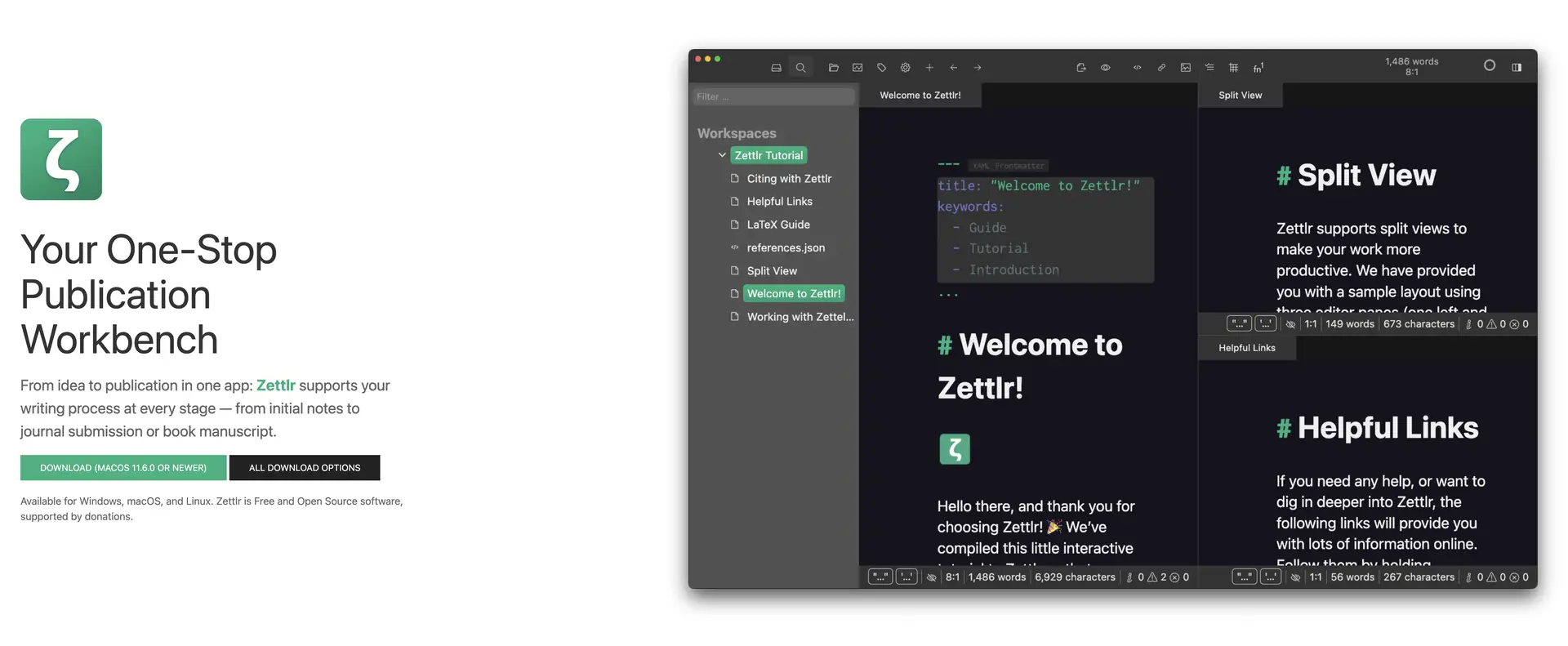This screenshot has height=646, width=1568.
Task: Open single-quotes selector in Welcome pane status bar
Action: [906, 577]
